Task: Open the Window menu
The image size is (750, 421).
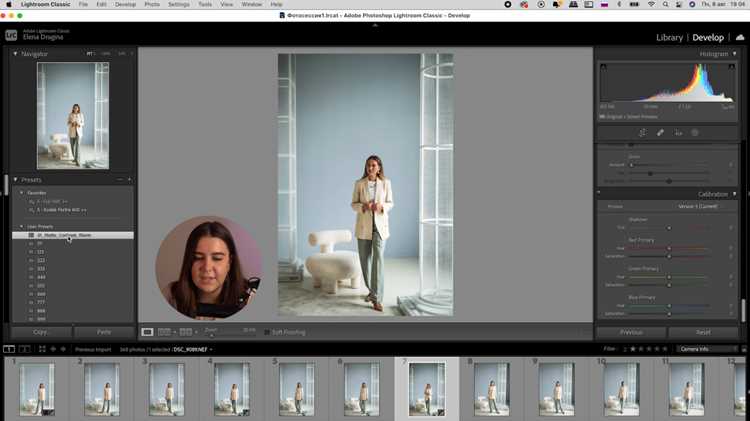Action: 252,4
